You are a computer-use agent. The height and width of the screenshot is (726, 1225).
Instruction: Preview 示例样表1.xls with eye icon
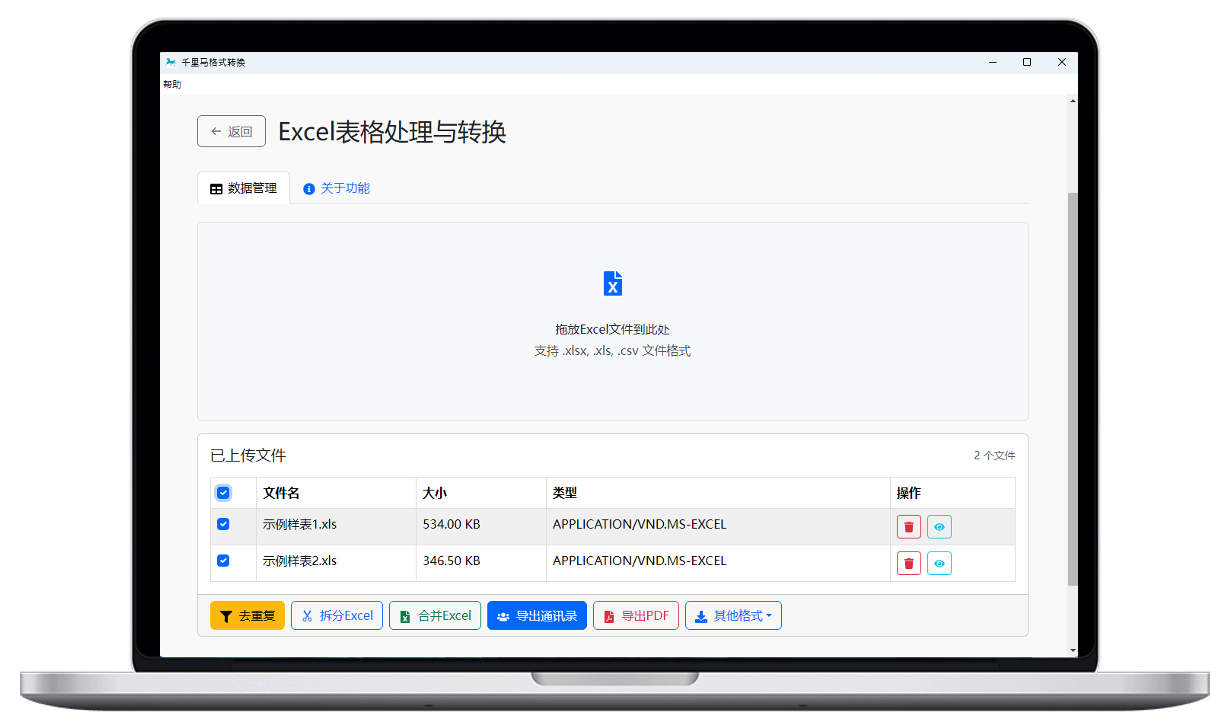(939, 527)
